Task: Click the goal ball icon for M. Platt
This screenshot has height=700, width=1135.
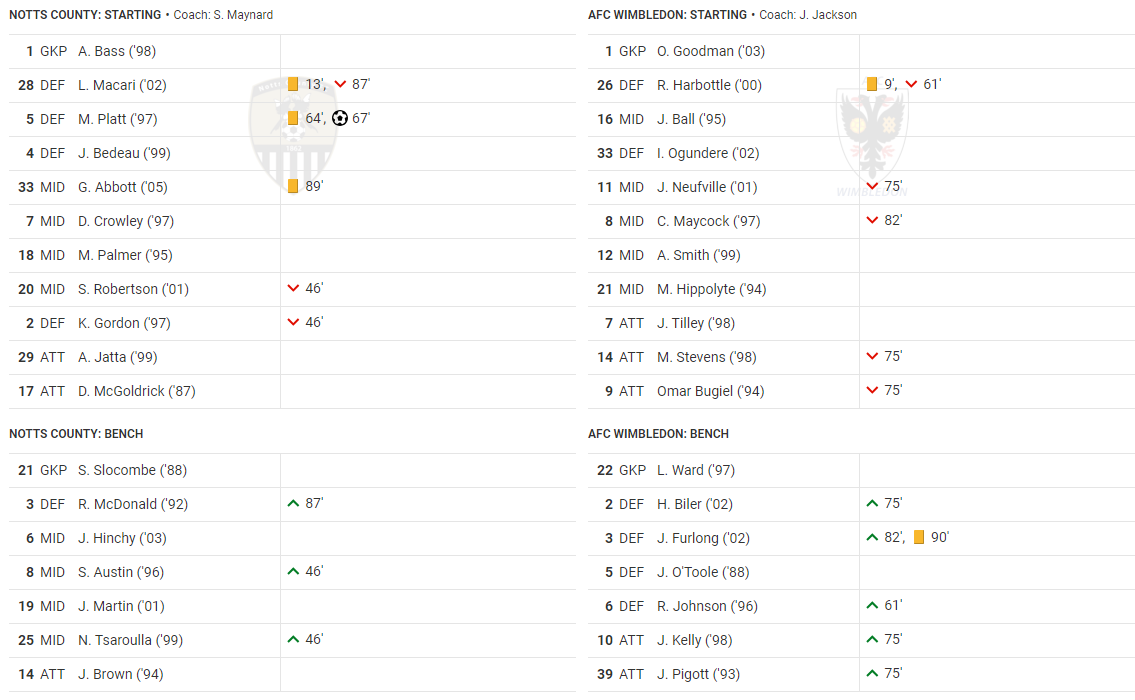Action: pos(339,118)
